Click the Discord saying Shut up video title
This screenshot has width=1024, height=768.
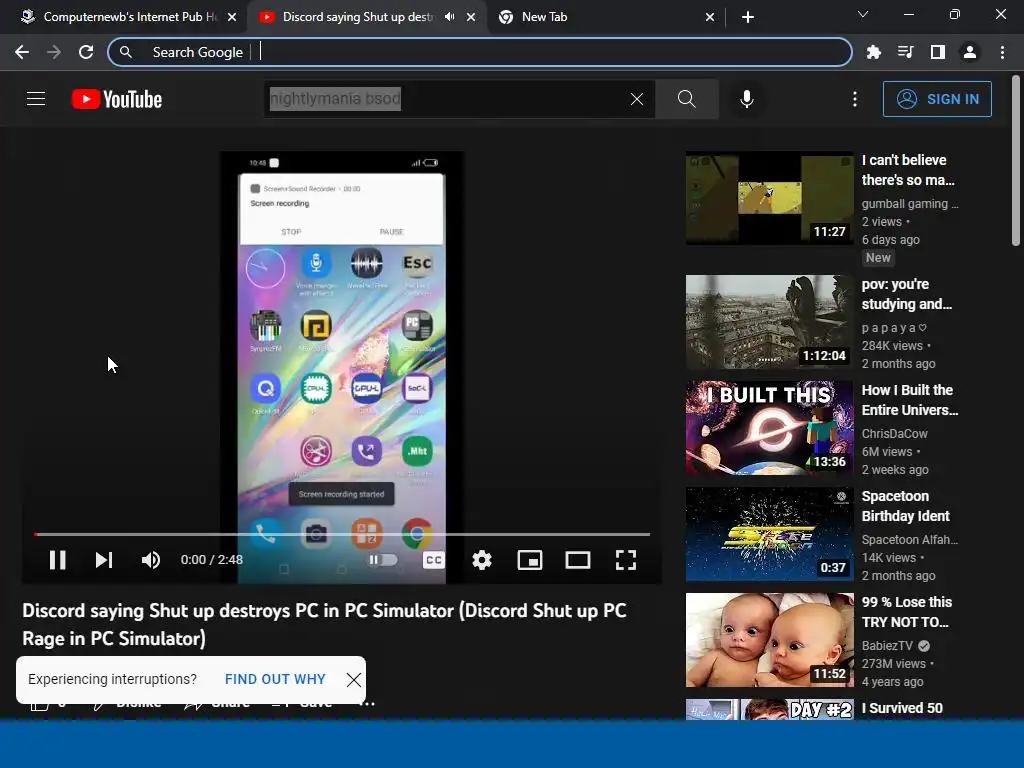(325, 624)
